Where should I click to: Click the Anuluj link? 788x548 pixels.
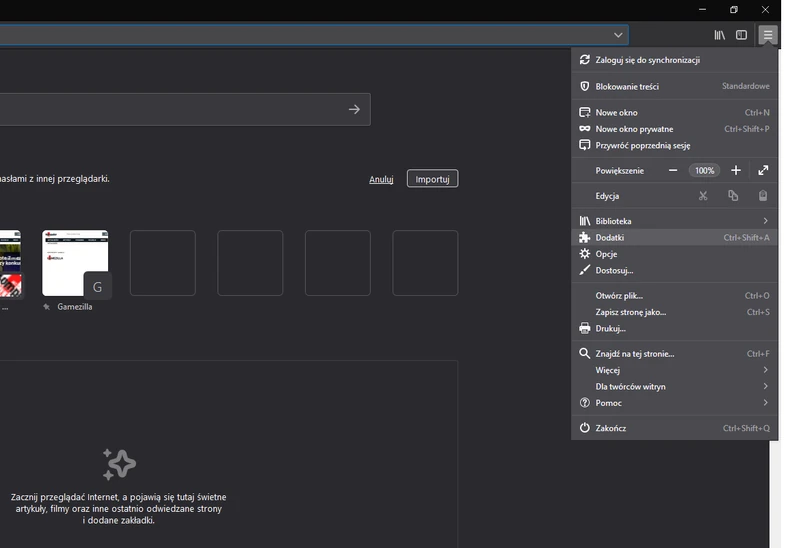(381, 179)
